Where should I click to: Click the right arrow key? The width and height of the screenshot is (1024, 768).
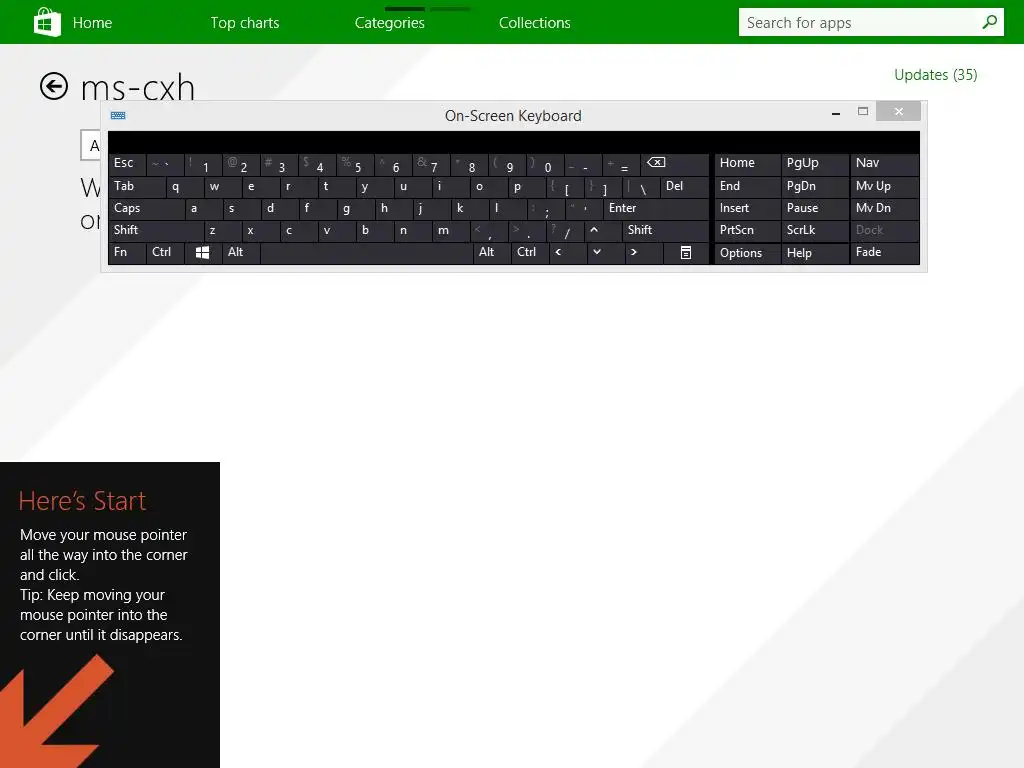coord(643,253)
